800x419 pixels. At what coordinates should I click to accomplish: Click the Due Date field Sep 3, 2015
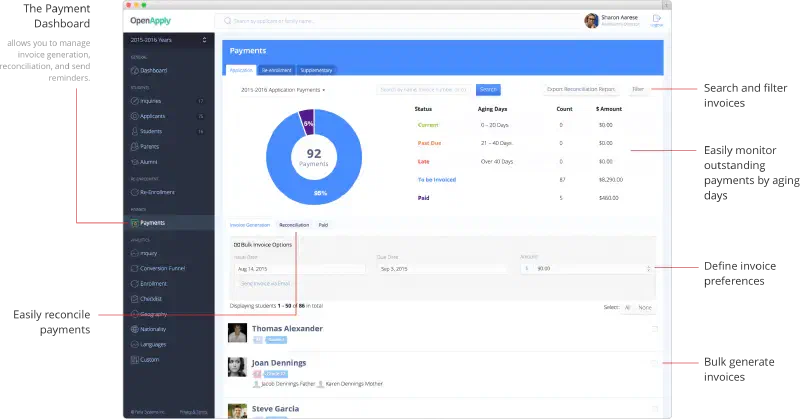point(443,269)
